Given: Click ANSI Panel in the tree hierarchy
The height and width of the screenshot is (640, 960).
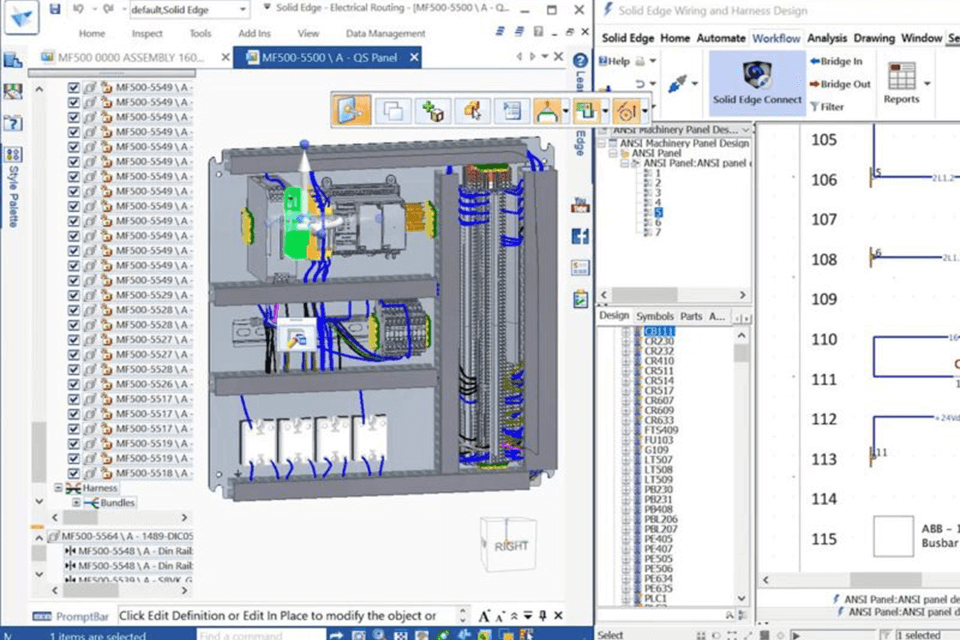Looking at the screenshot, I should (x=658, y=153).
